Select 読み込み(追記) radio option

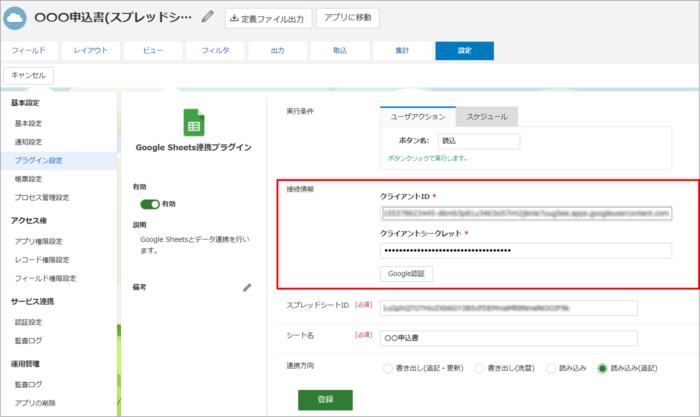pyautogui.click(x=602, y=368)
